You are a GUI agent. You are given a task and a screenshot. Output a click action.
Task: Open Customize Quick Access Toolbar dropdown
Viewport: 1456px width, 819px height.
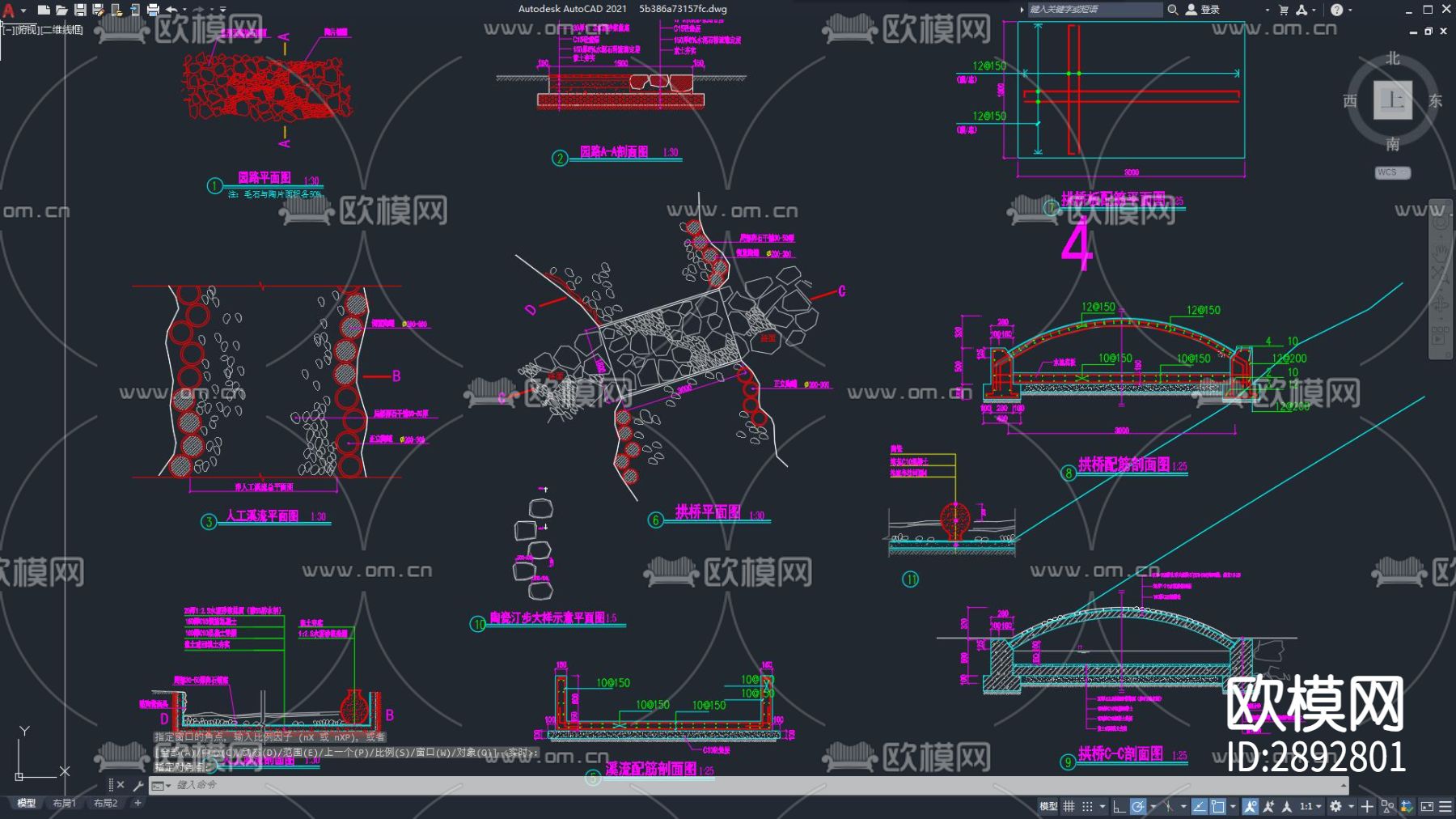coord(223,11)
